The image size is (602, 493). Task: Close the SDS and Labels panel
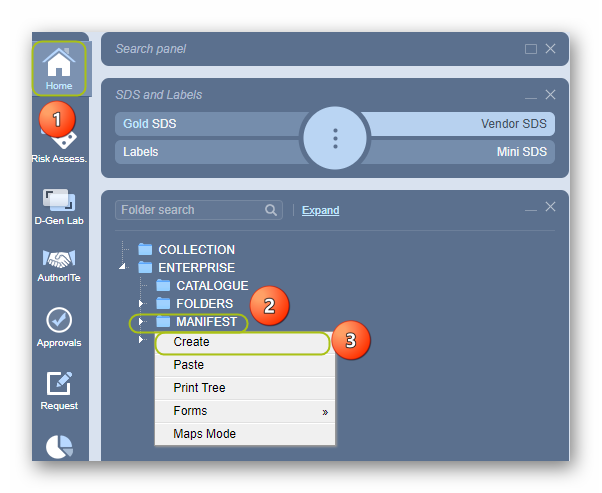click(x=551, y=94)
